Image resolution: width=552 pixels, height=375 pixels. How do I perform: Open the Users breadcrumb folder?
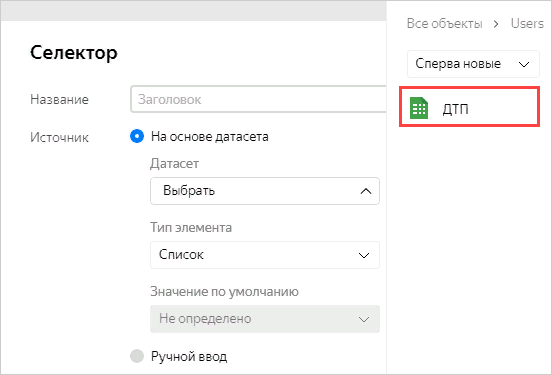click(527, 24)
